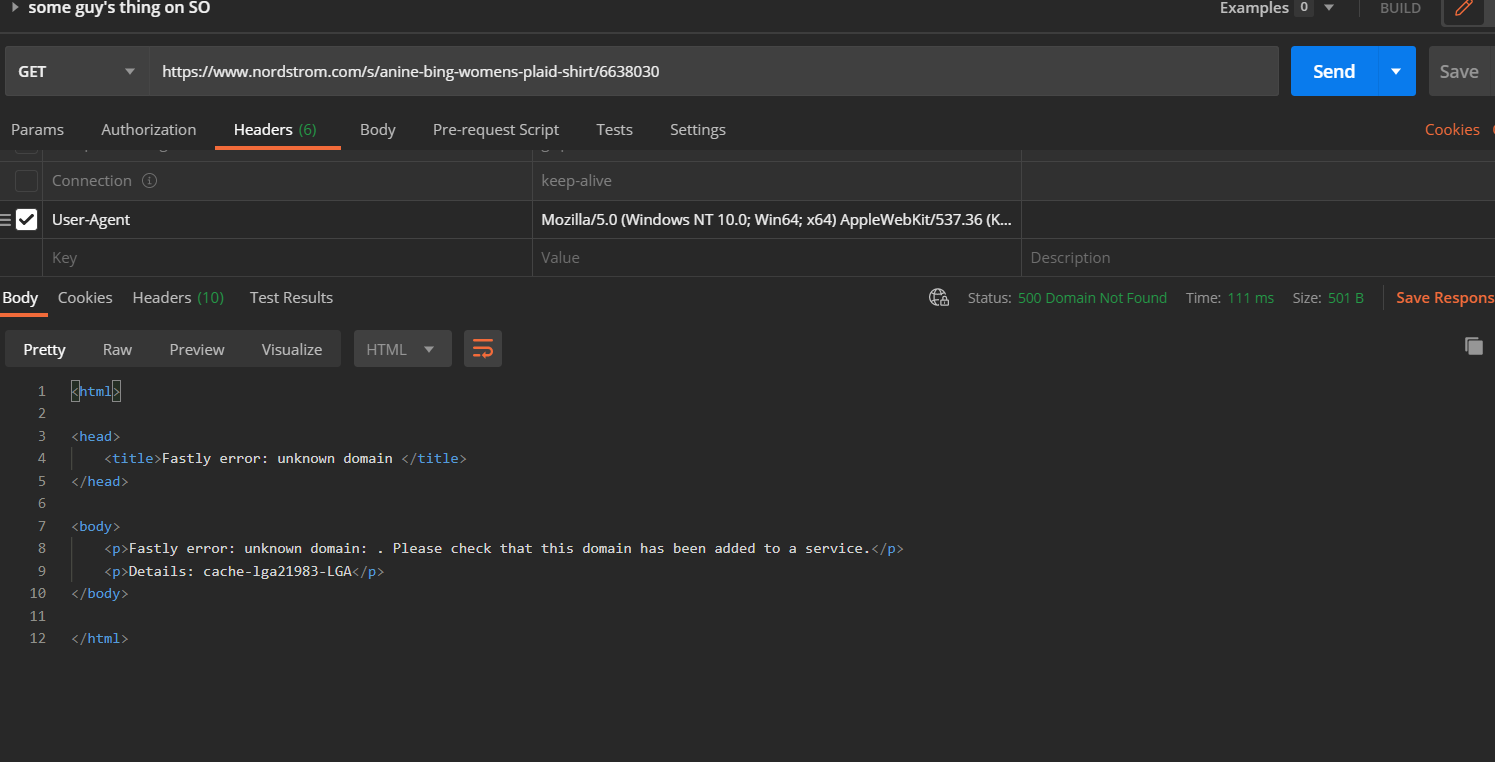Click the Save button

tap(1459, 71)
